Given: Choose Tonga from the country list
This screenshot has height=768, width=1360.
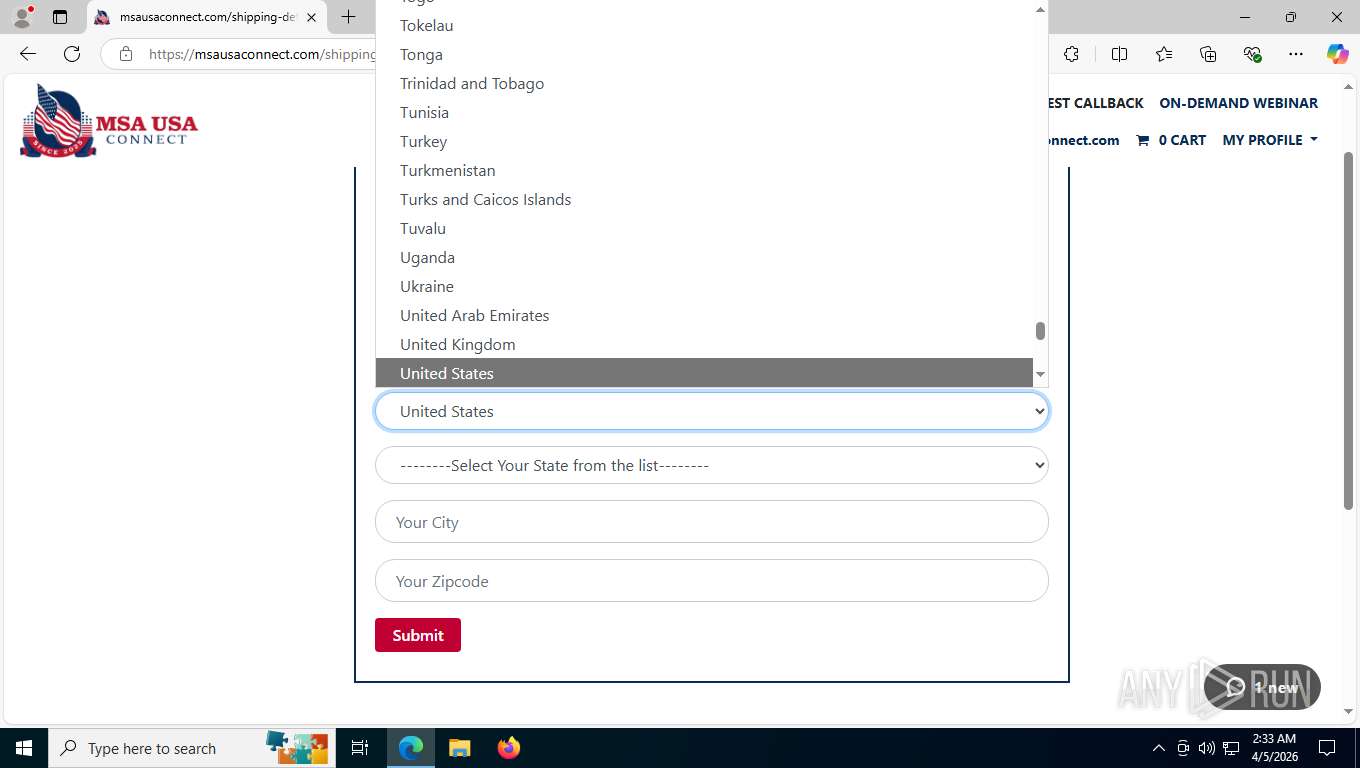Looking at the screenshot, I should [704, 54].
